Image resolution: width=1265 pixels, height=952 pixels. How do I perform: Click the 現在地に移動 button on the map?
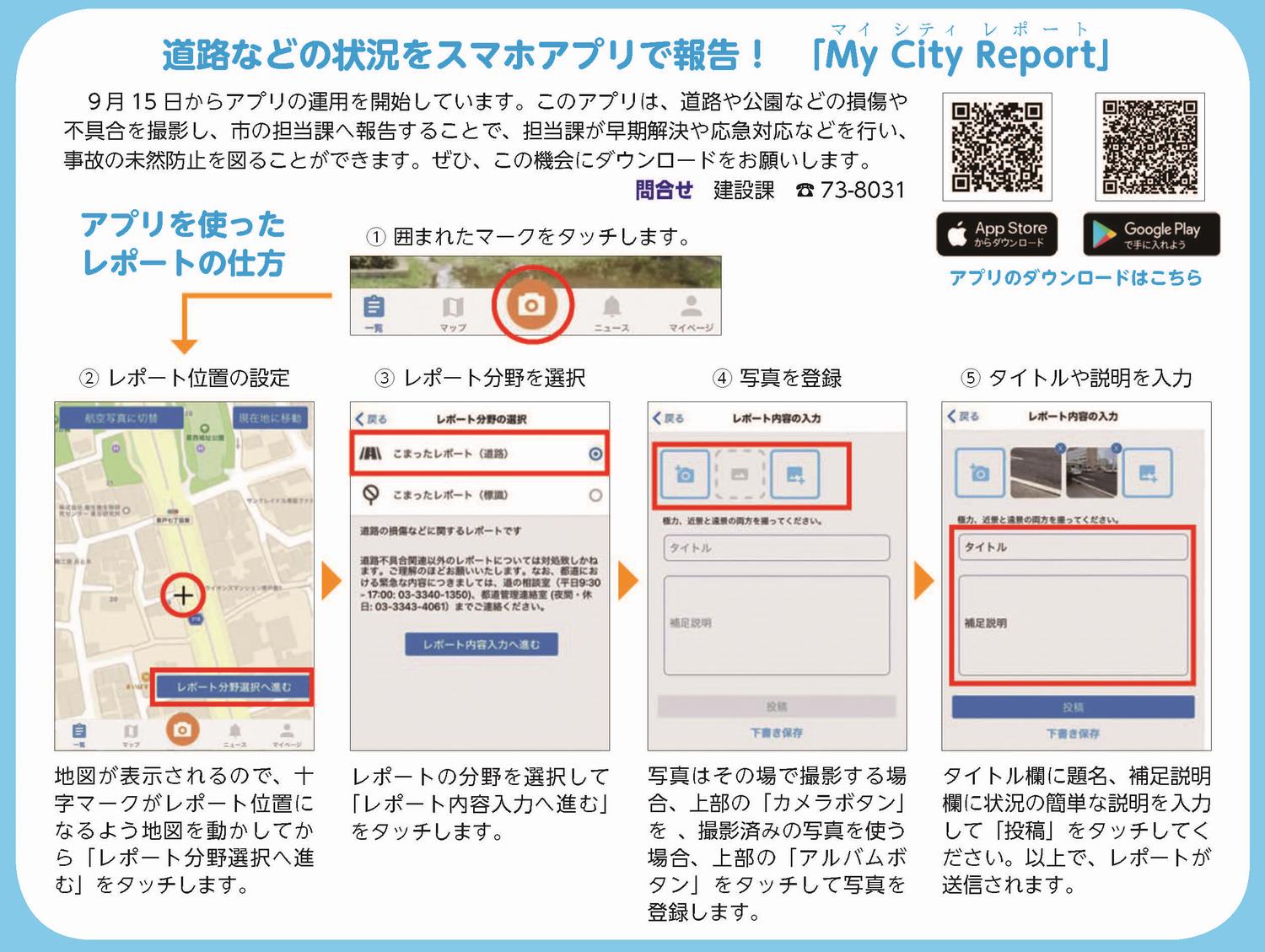270,418
